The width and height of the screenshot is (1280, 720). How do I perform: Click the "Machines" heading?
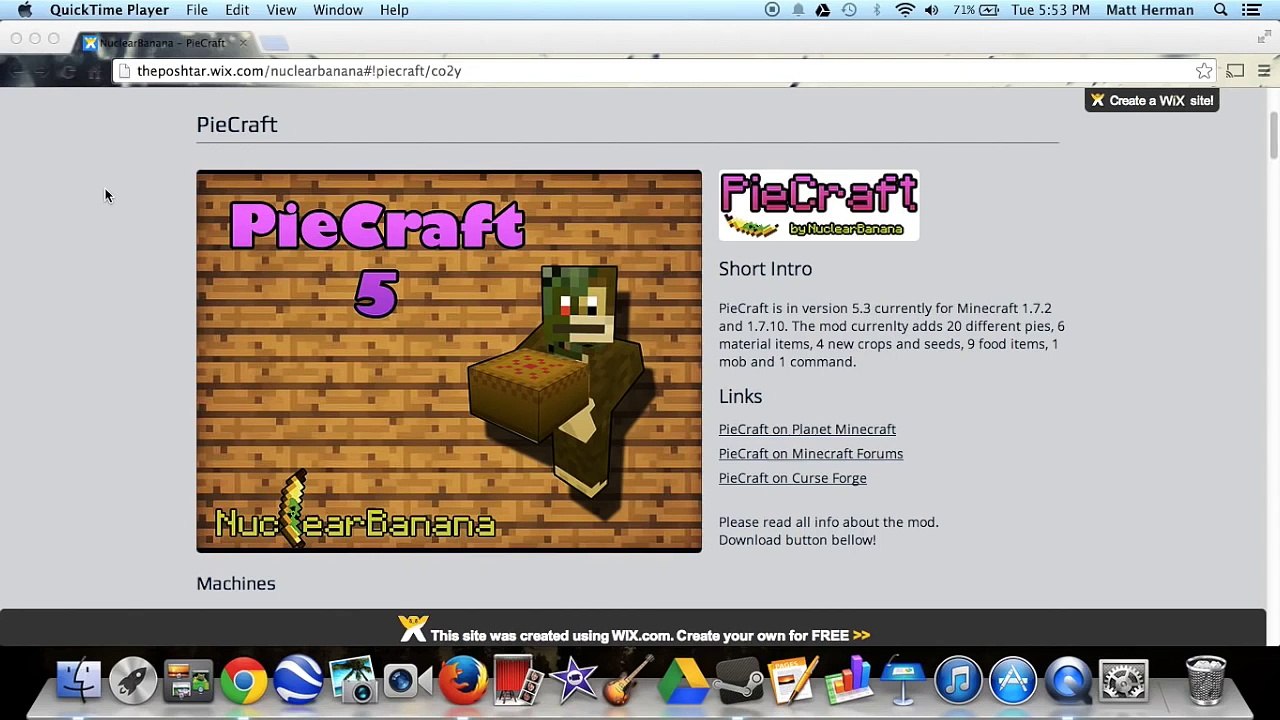(236, 584)
